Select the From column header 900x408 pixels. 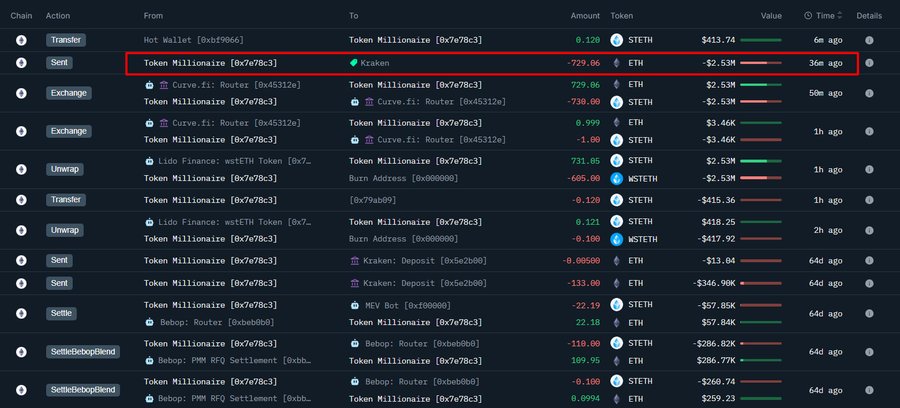[153, 16]
